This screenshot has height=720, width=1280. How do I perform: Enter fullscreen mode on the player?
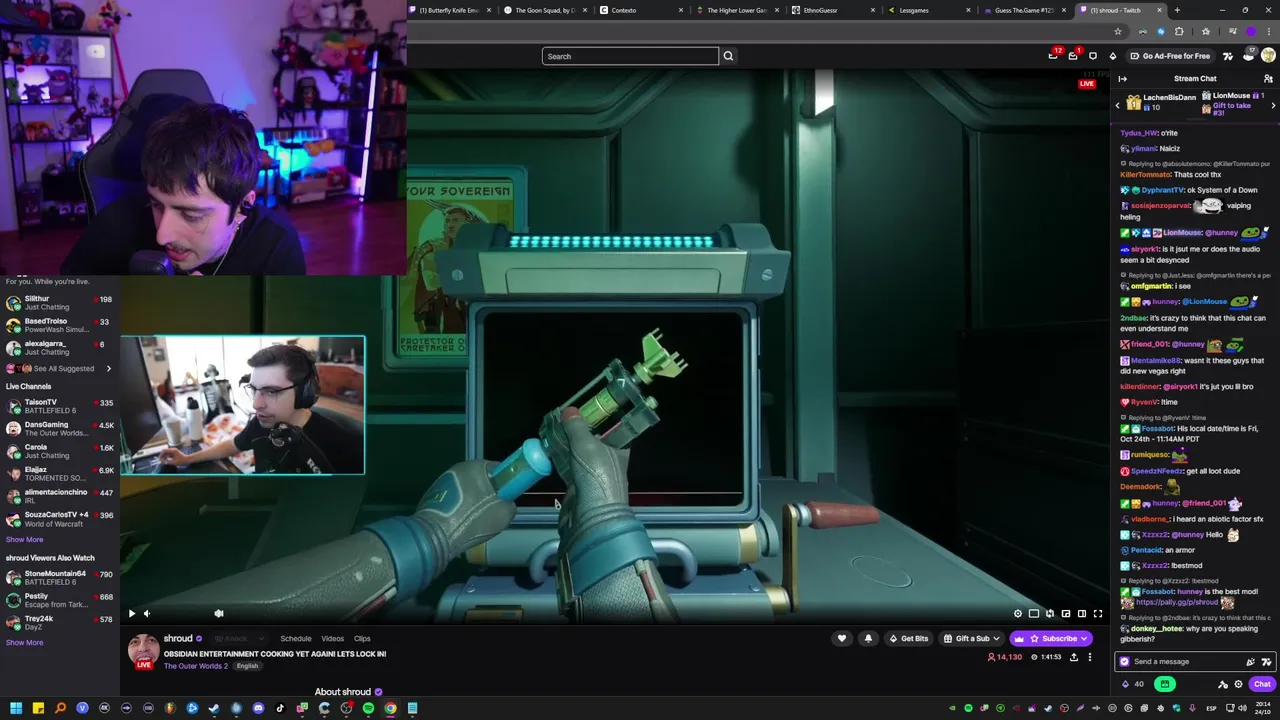click(1098, 614)
